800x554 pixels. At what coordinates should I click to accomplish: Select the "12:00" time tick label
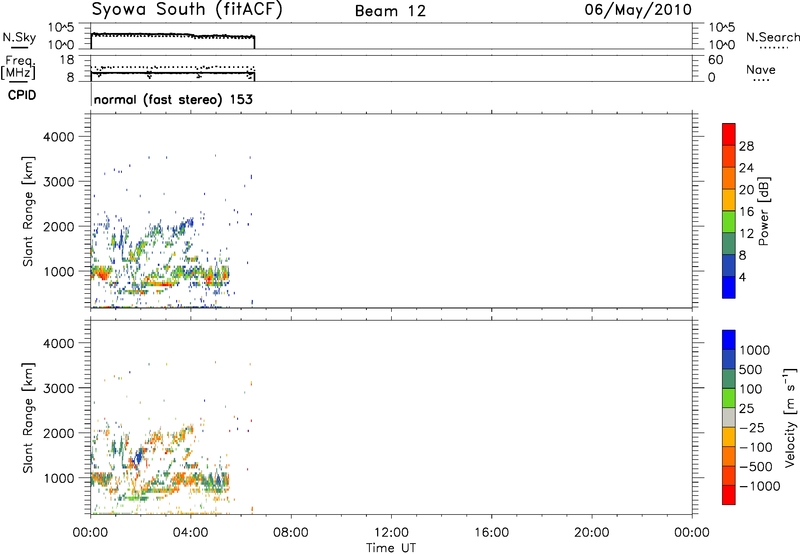(391, 533)
